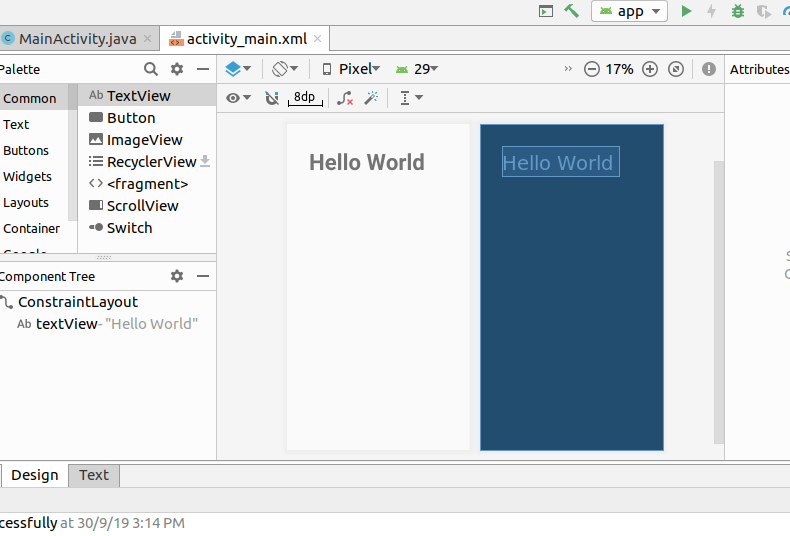This screenshot has width=790, height=536.
Task: Click the 17% zoom level text
Action: (x=620, y=69)
